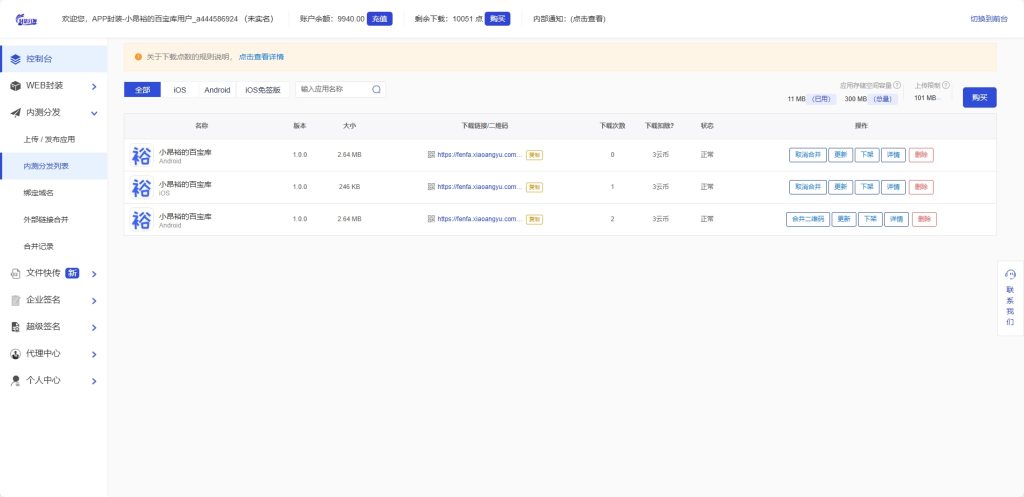
Task: Expand the 代理中心 menu chevron
Action: 94,355
